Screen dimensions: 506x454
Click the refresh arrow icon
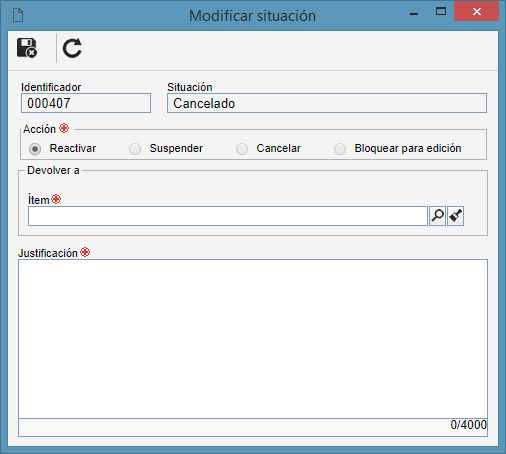(72, 48)
